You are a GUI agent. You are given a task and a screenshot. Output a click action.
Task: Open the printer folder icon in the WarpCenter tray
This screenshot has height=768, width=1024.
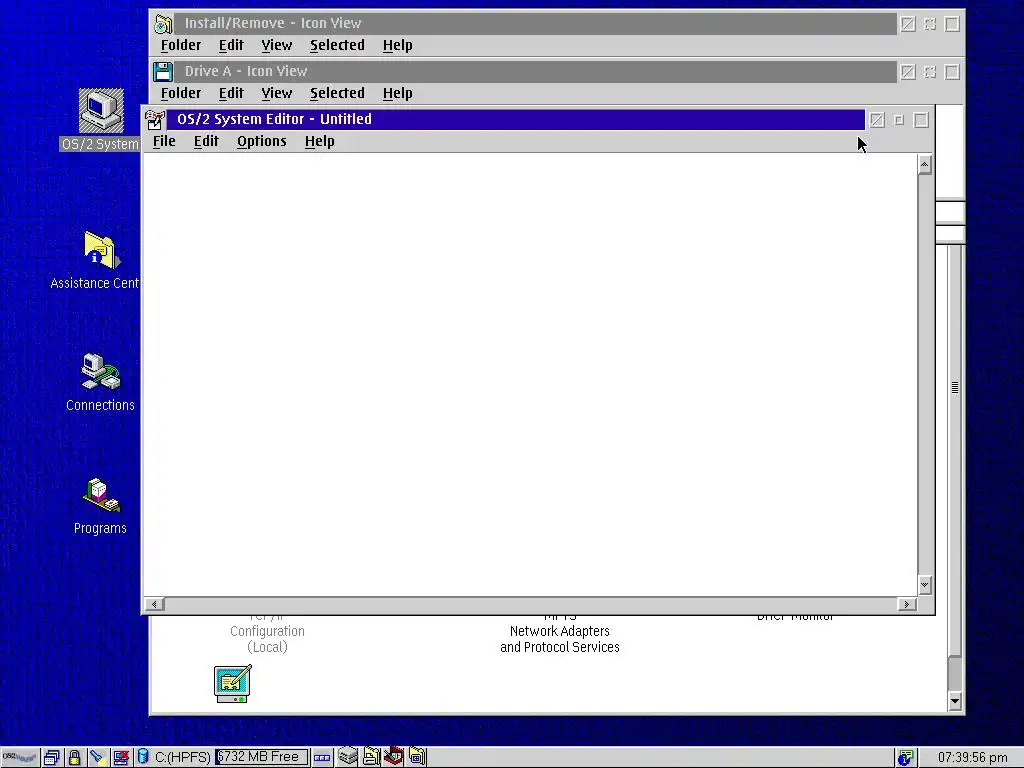tap(371, 756)
